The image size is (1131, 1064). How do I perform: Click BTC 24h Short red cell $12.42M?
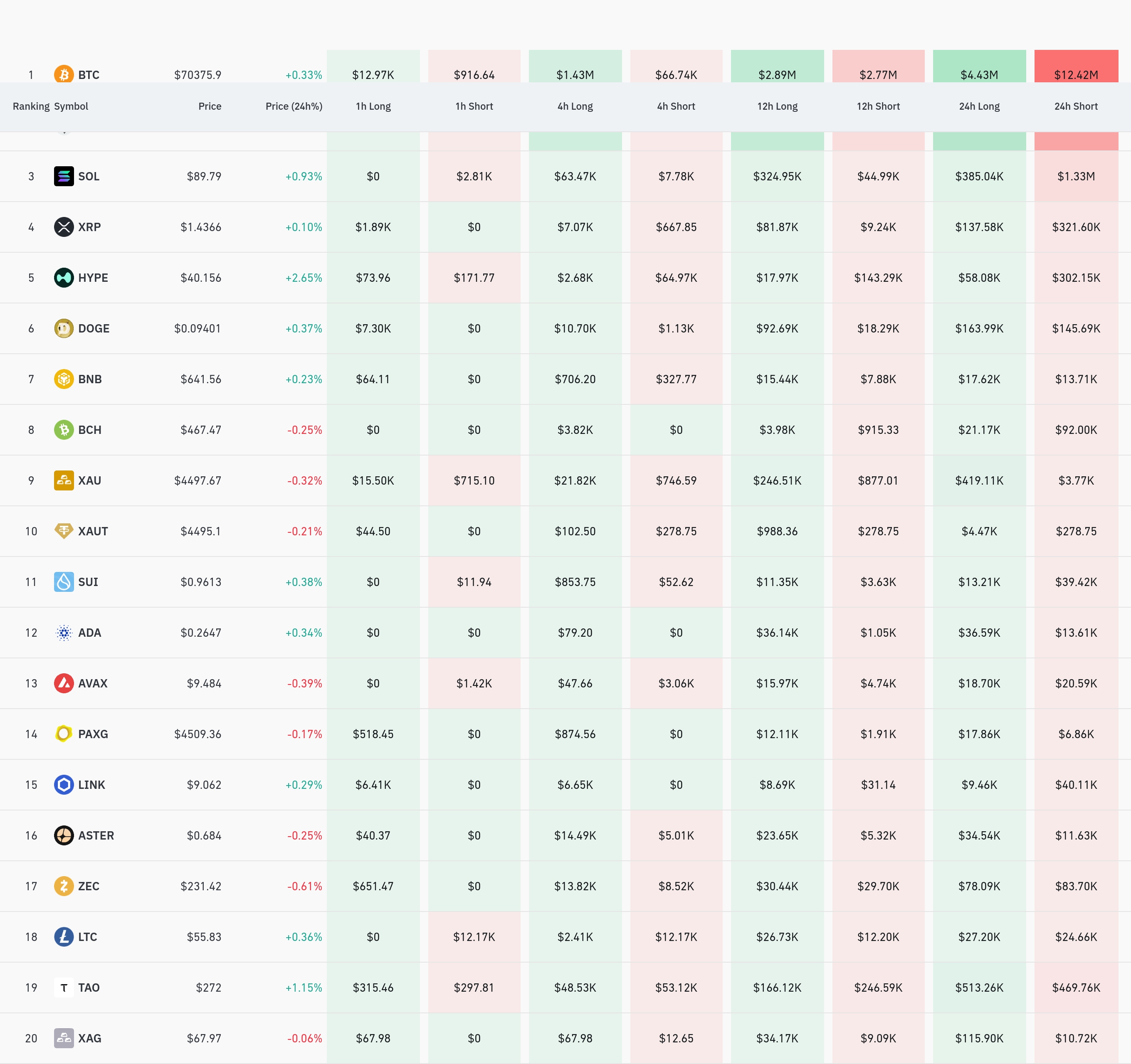click(x=1075, y=71)
